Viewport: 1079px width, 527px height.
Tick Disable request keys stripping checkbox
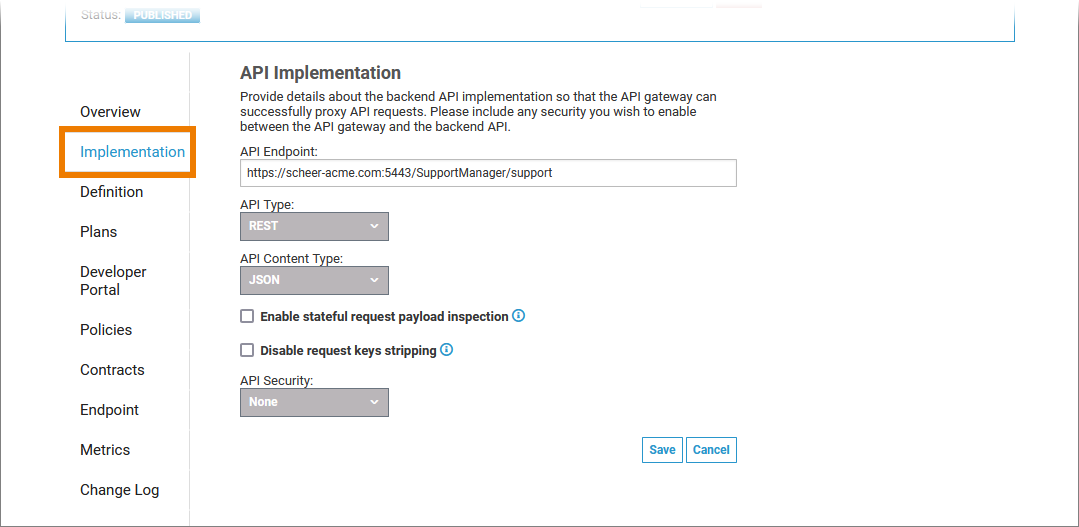(247, 351)
